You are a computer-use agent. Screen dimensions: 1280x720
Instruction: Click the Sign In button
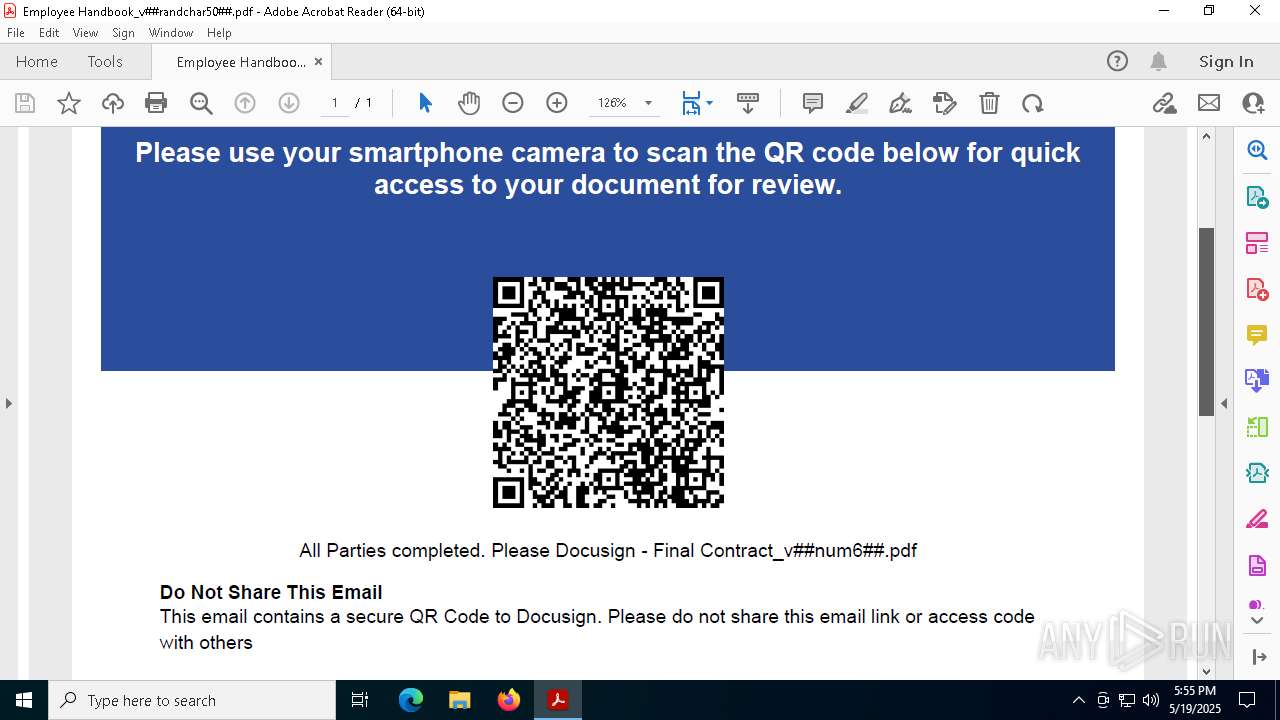1226,61
